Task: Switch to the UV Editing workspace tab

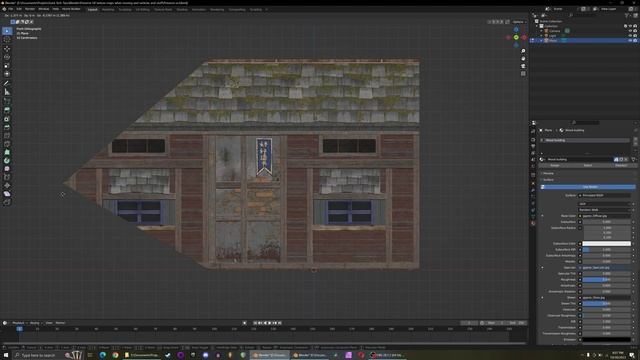Action: click(142, 9)
